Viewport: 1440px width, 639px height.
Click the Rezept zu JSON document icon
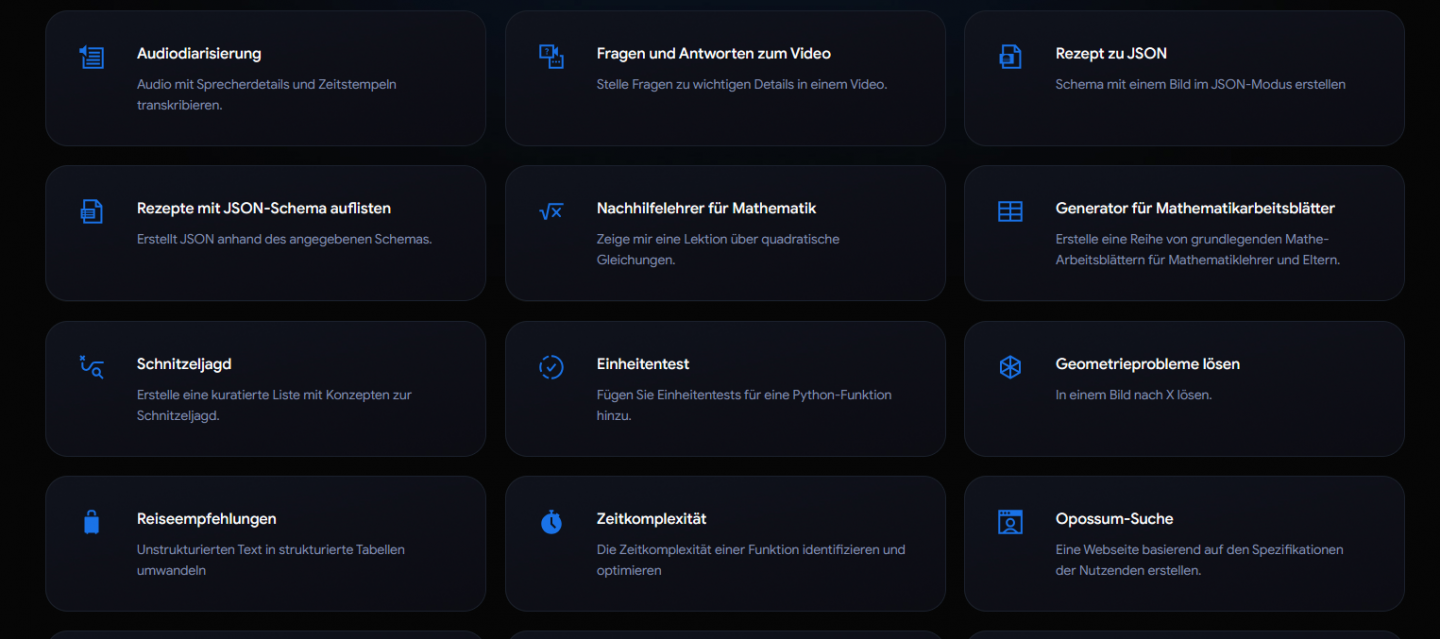pyautogui.click(x=1010, y=56)
